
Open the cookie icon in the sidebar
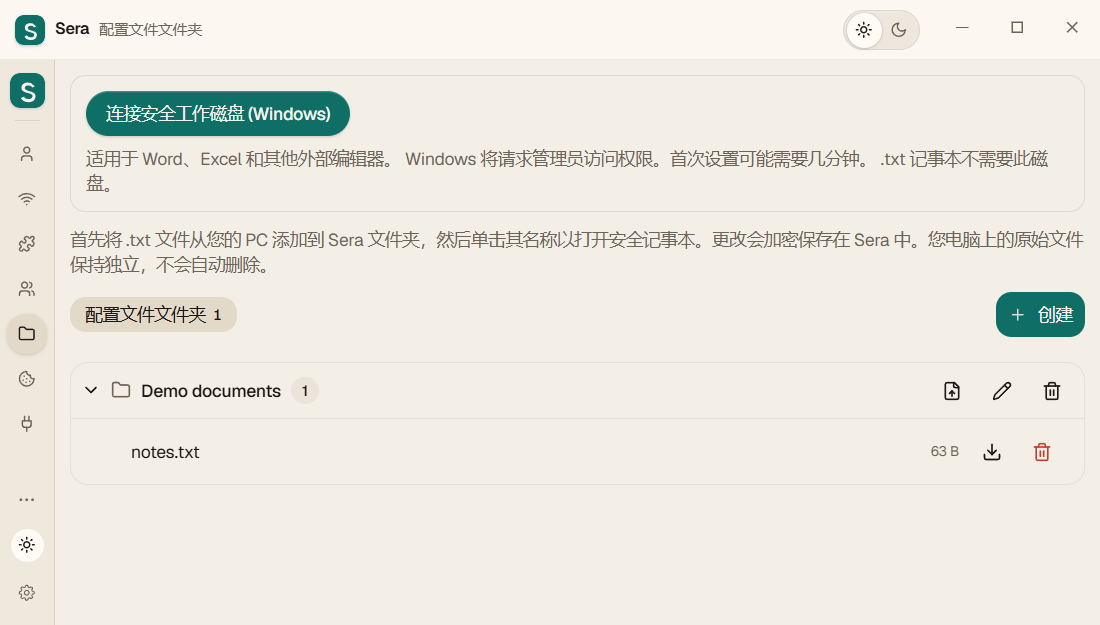[x=27, y=379]
